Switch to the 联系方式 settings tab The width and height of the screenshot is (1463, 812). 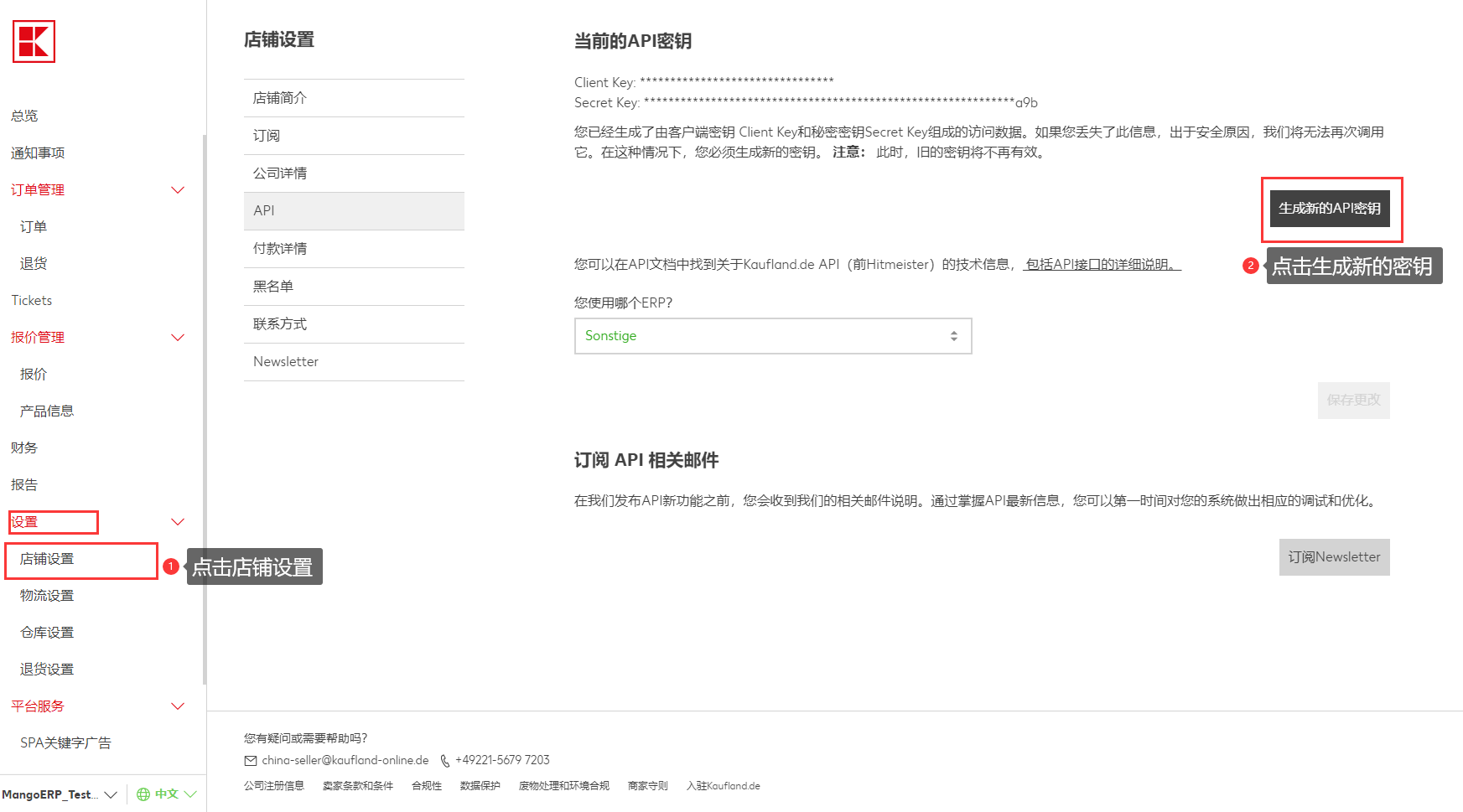[x=354, y=324]
